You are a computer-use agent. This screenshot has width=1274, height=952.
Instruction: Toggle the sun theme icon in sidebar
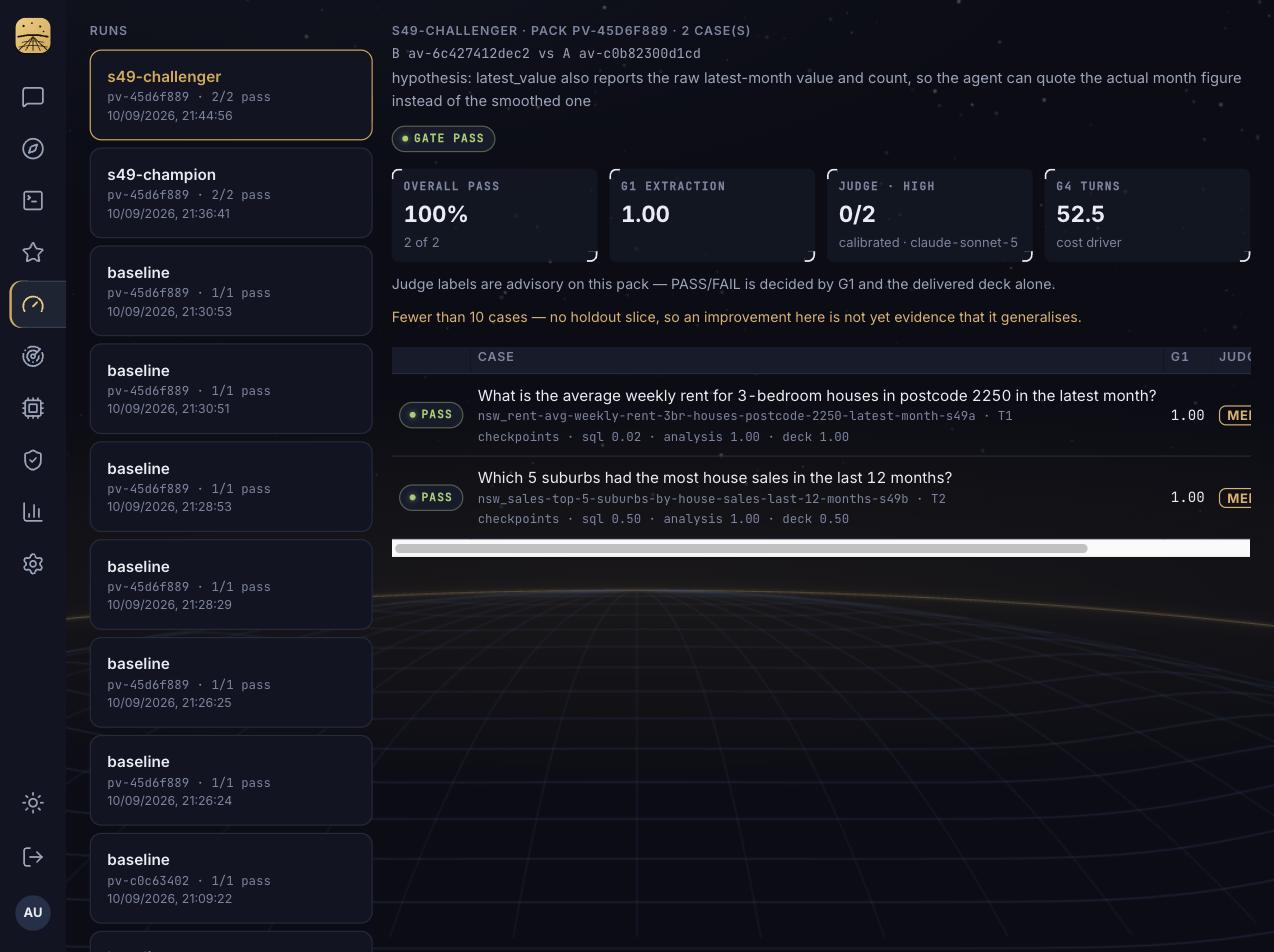(33, 803)
